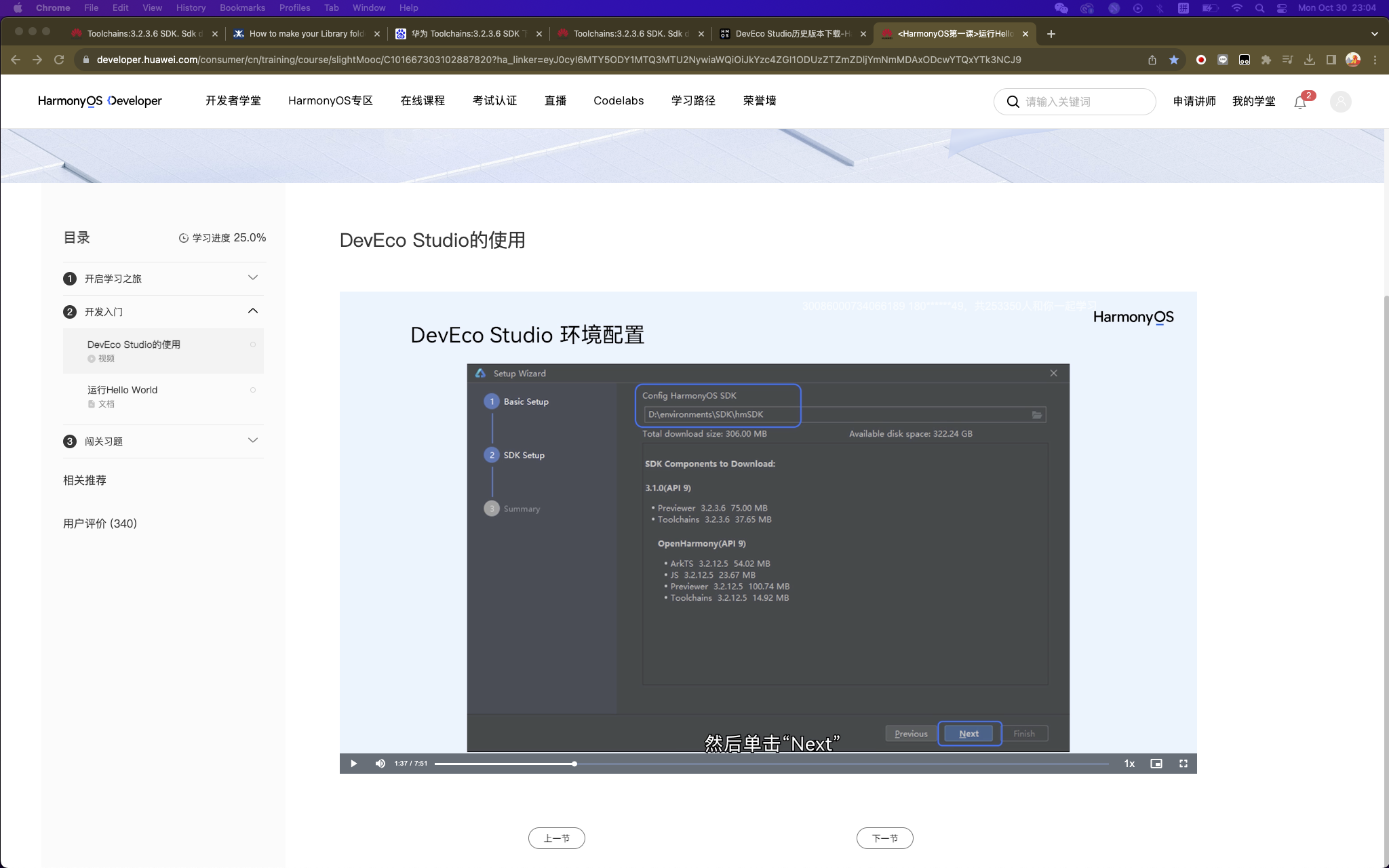Play the DevEco Studio video
1389x868 pixels.
click(353, 764)
